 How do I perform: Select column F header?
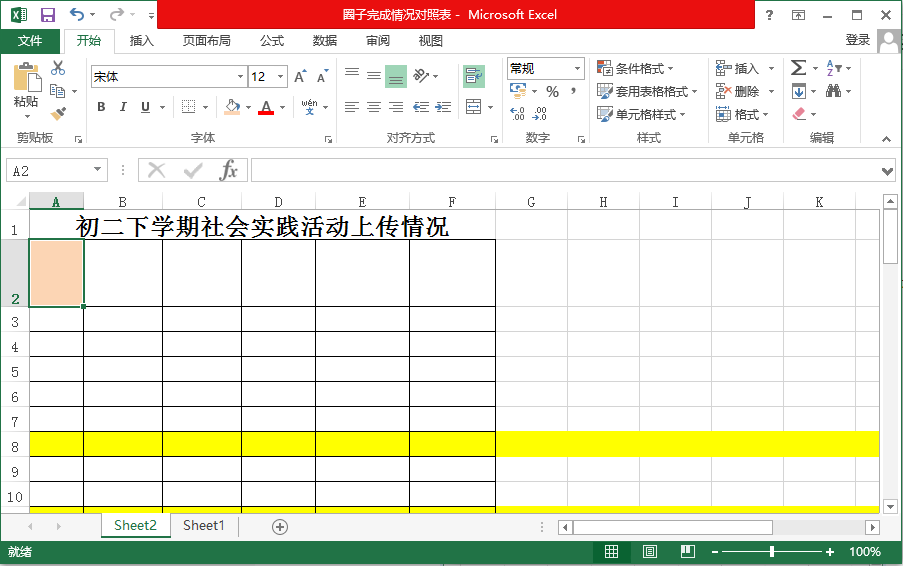tap(452, 202)
